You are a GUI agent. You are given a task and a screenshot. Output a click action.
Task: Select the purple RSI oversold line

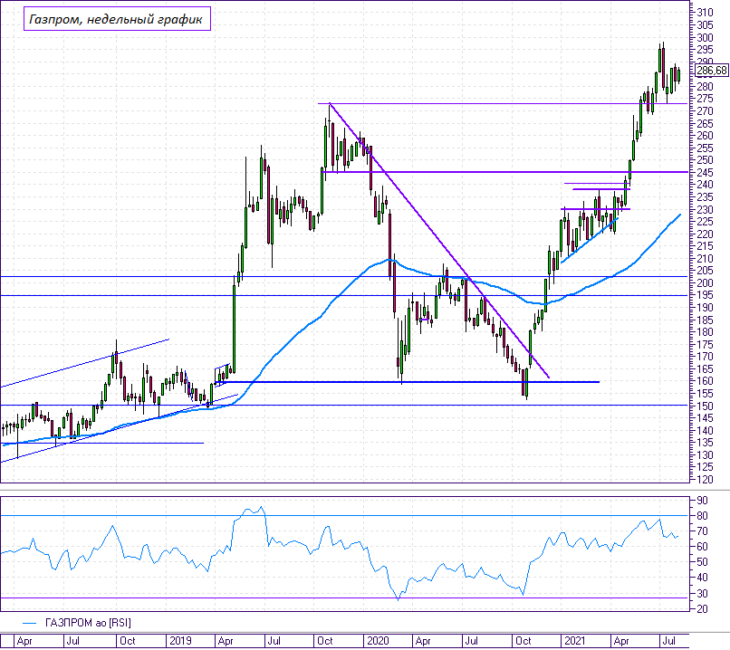click(344, 598)
